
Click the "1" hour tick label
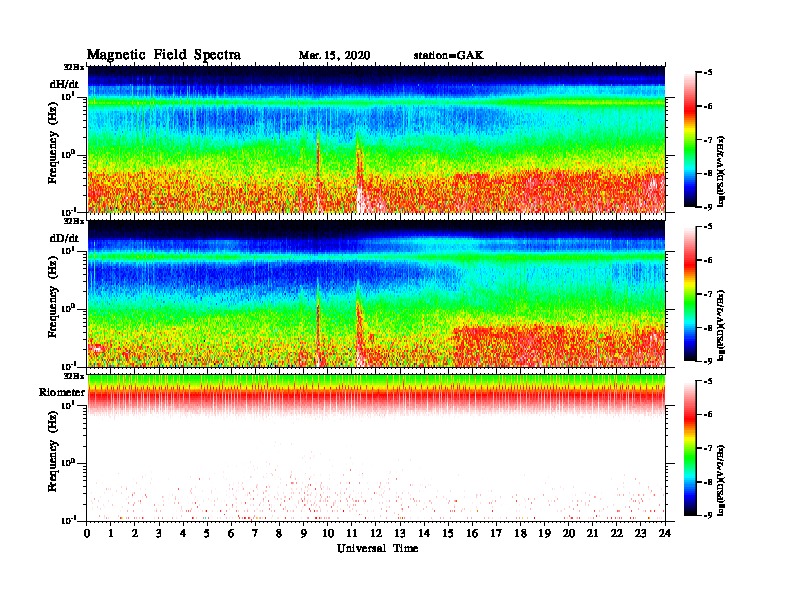click(111, 534)
